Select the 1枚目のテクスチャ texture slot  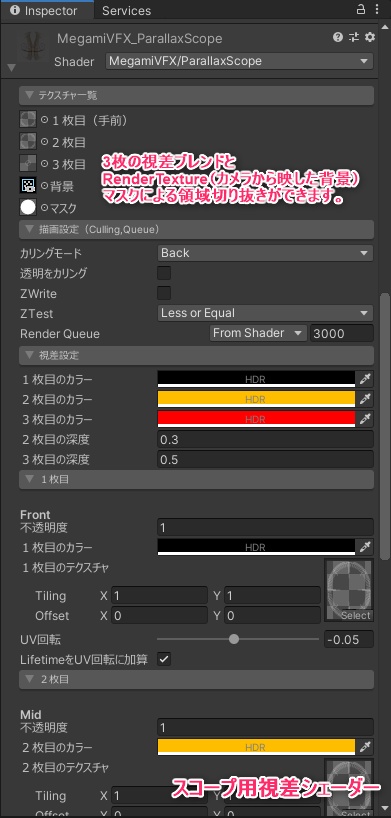coord(349,590)
